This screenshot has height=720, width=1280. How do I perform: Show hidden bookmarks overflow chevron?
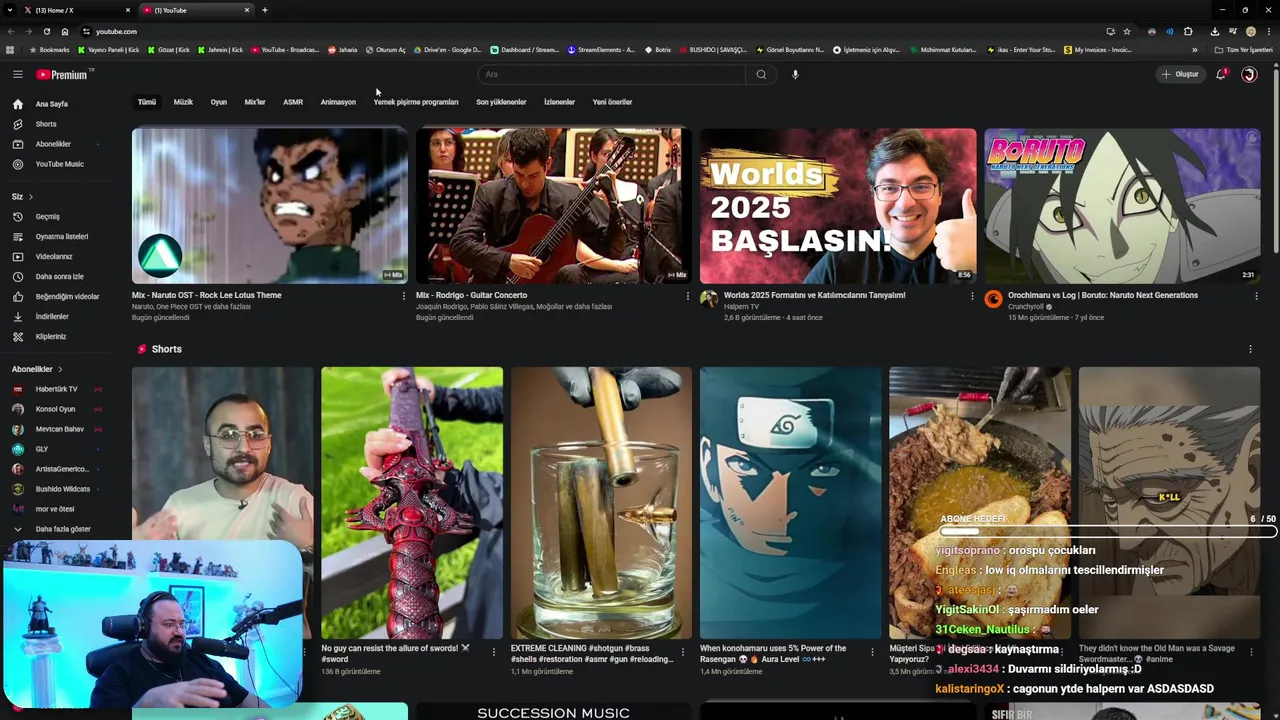tap(1194, 50)
